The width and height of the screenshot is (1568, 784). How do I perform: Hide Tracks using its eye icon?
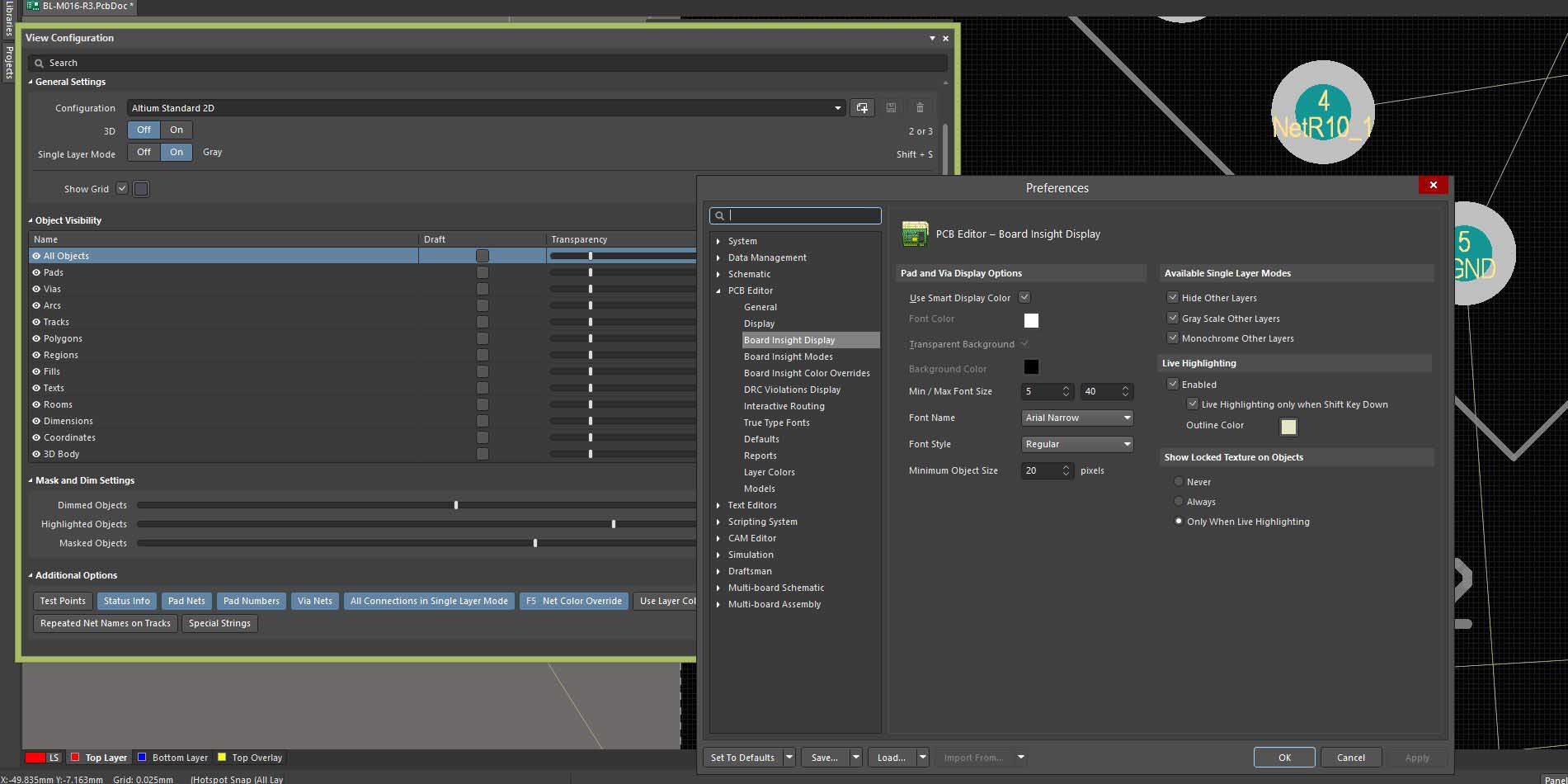36,322
